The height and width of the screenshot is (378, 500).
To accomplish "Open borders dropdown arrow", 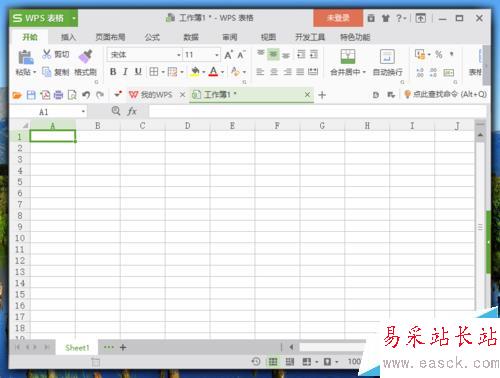I will [163, 72].
